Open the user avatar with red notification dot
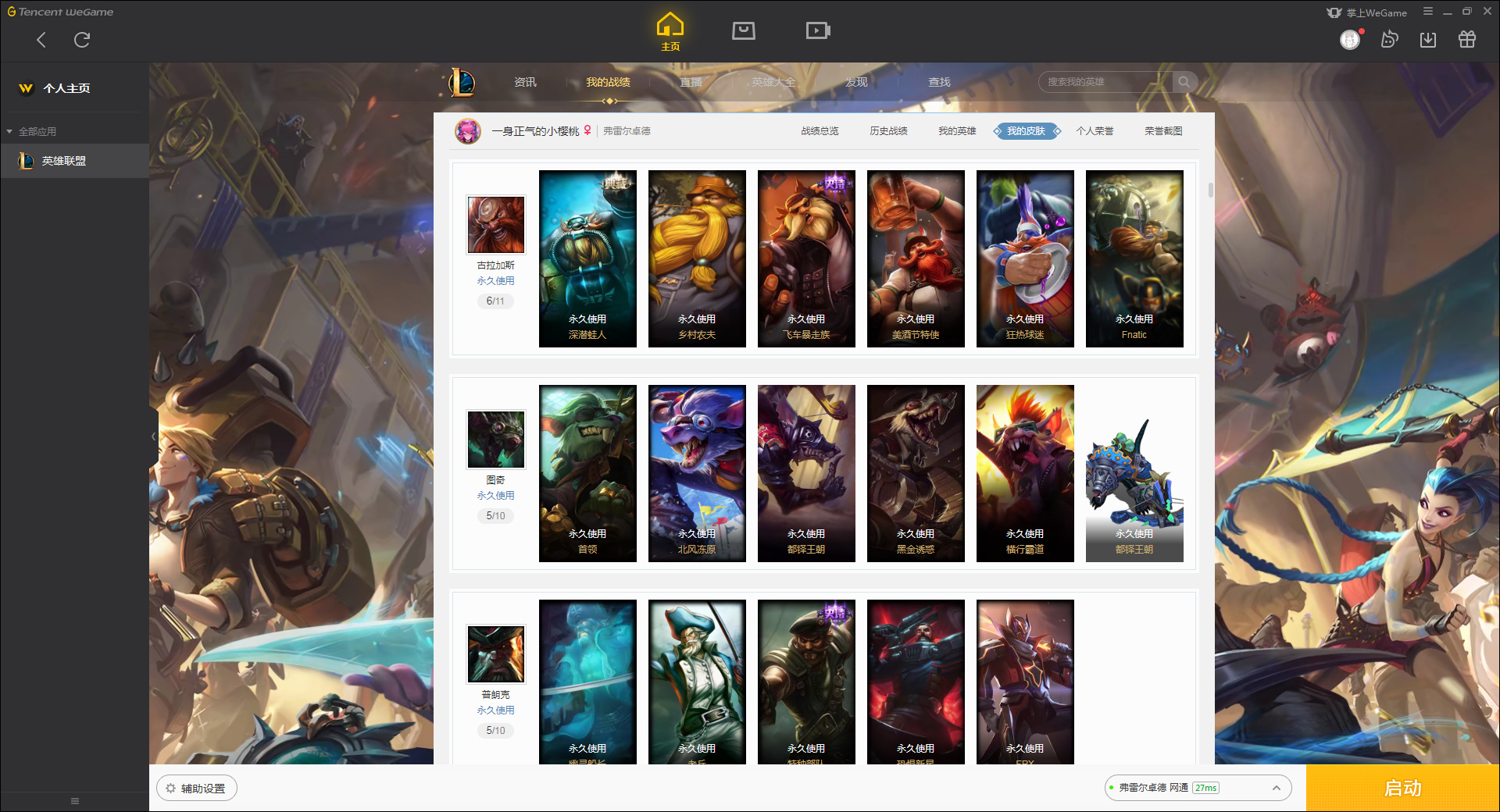 (1350, 39)
